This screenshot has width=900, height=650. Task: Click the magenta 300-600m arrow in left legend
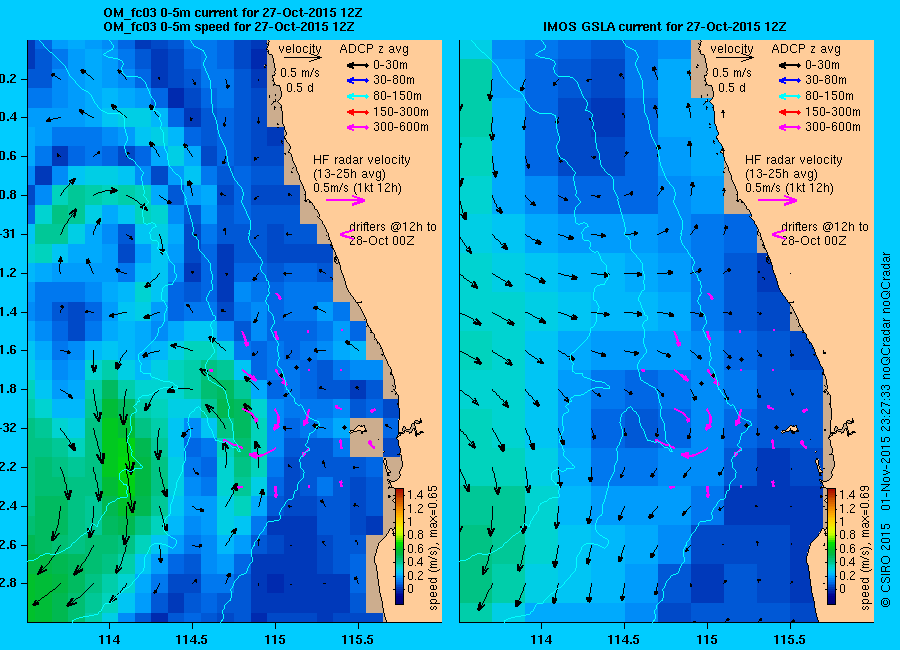click(358, 127)
